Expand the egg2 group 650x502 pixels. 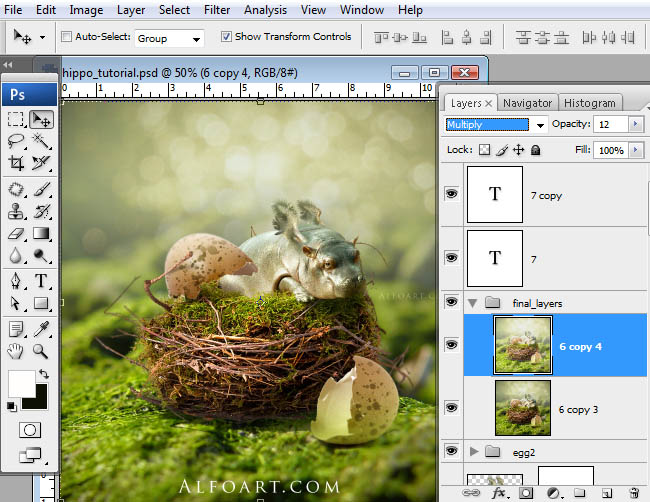tap(474, 451)
